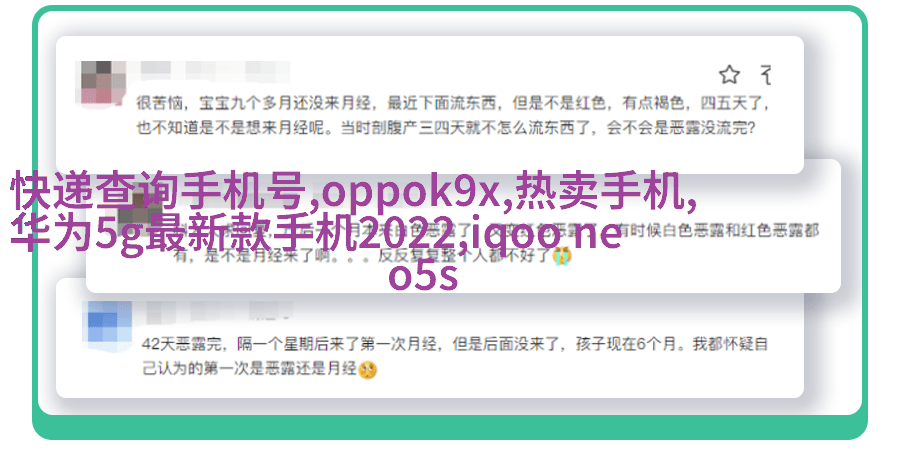Open the pink-gray pixelated avatar

click(101, 83)
